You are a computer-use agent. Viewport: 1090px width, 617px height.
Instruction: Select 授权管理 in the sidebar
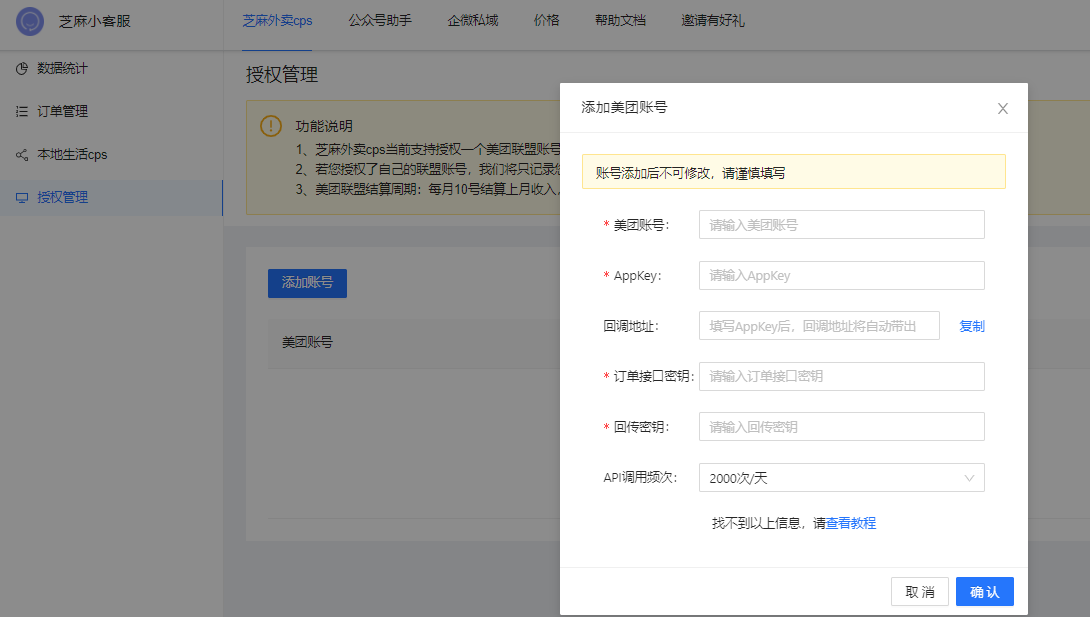click(x=111, y=197)
